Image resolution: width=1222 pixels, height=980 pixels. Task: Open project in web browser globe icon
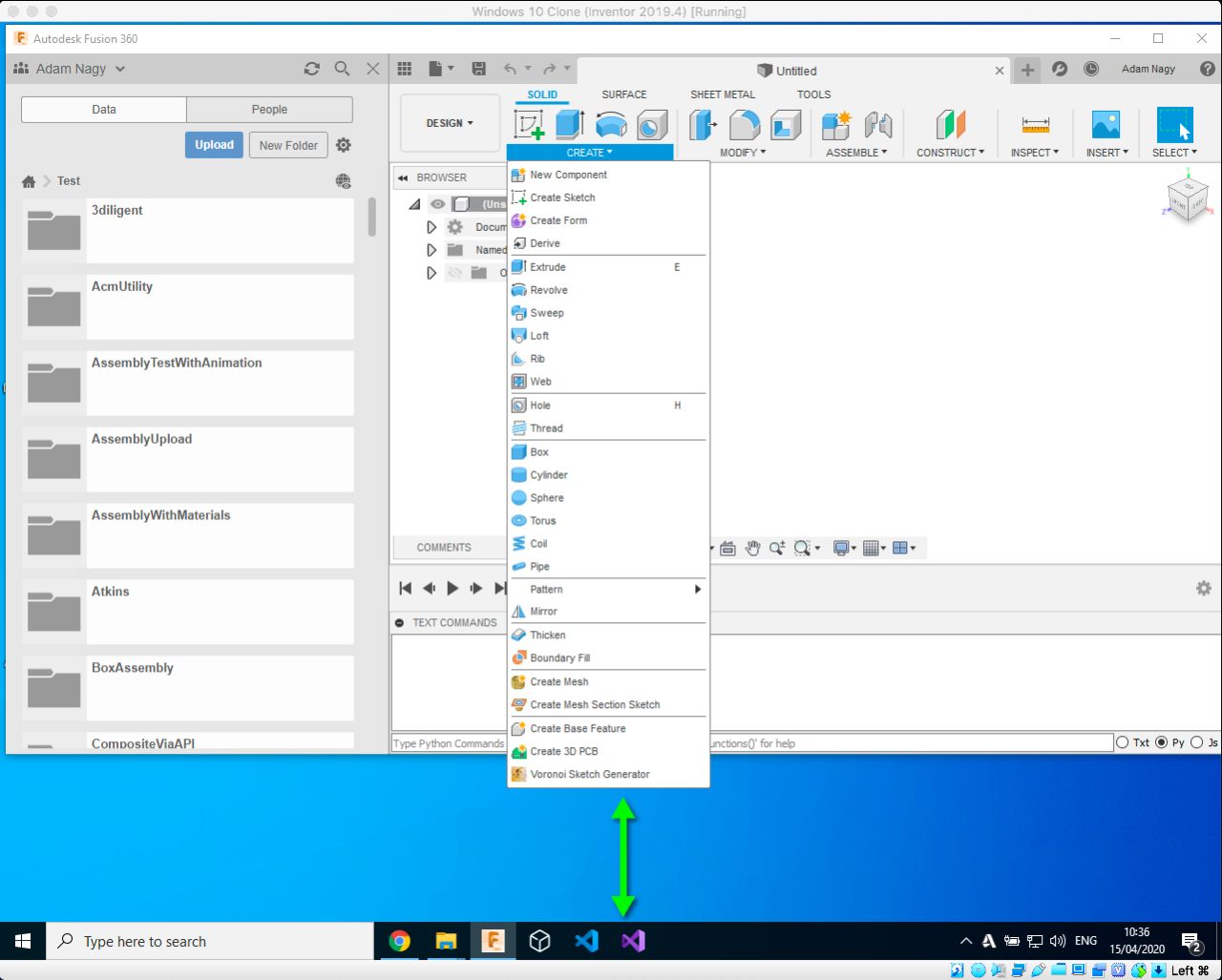click(x=344, y=181)
